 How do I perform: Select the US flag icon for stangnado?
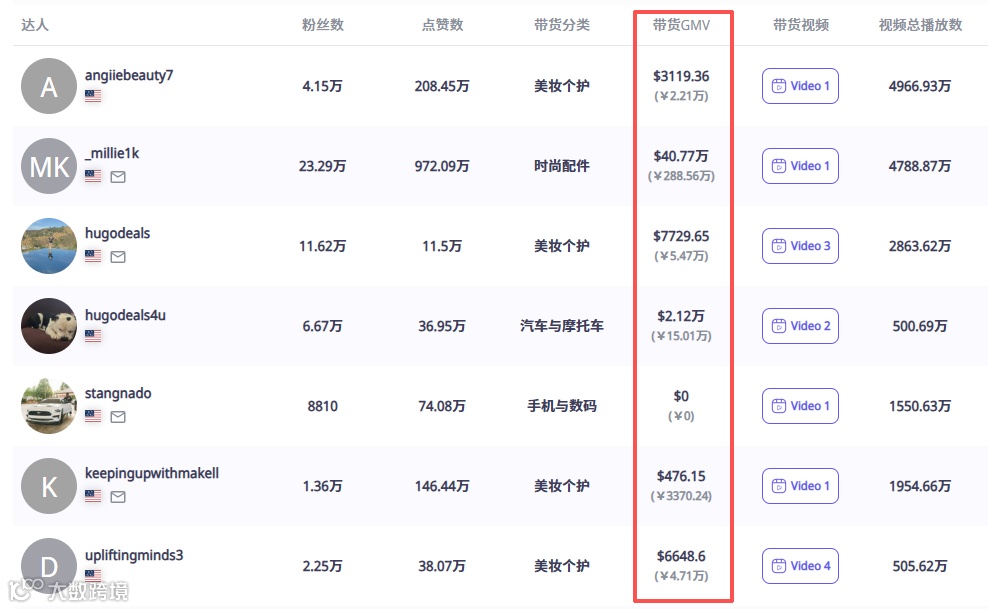[93, 417]
